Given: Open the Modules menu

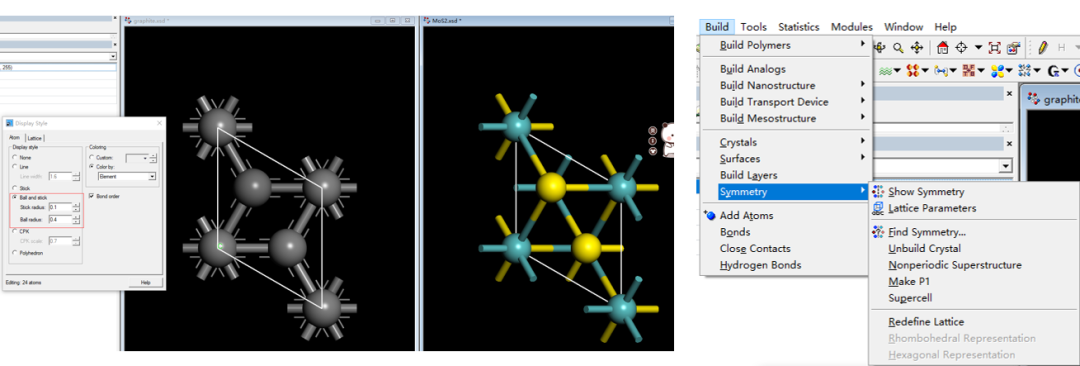Looking at the screenshot, I should [x=851, y=27].
